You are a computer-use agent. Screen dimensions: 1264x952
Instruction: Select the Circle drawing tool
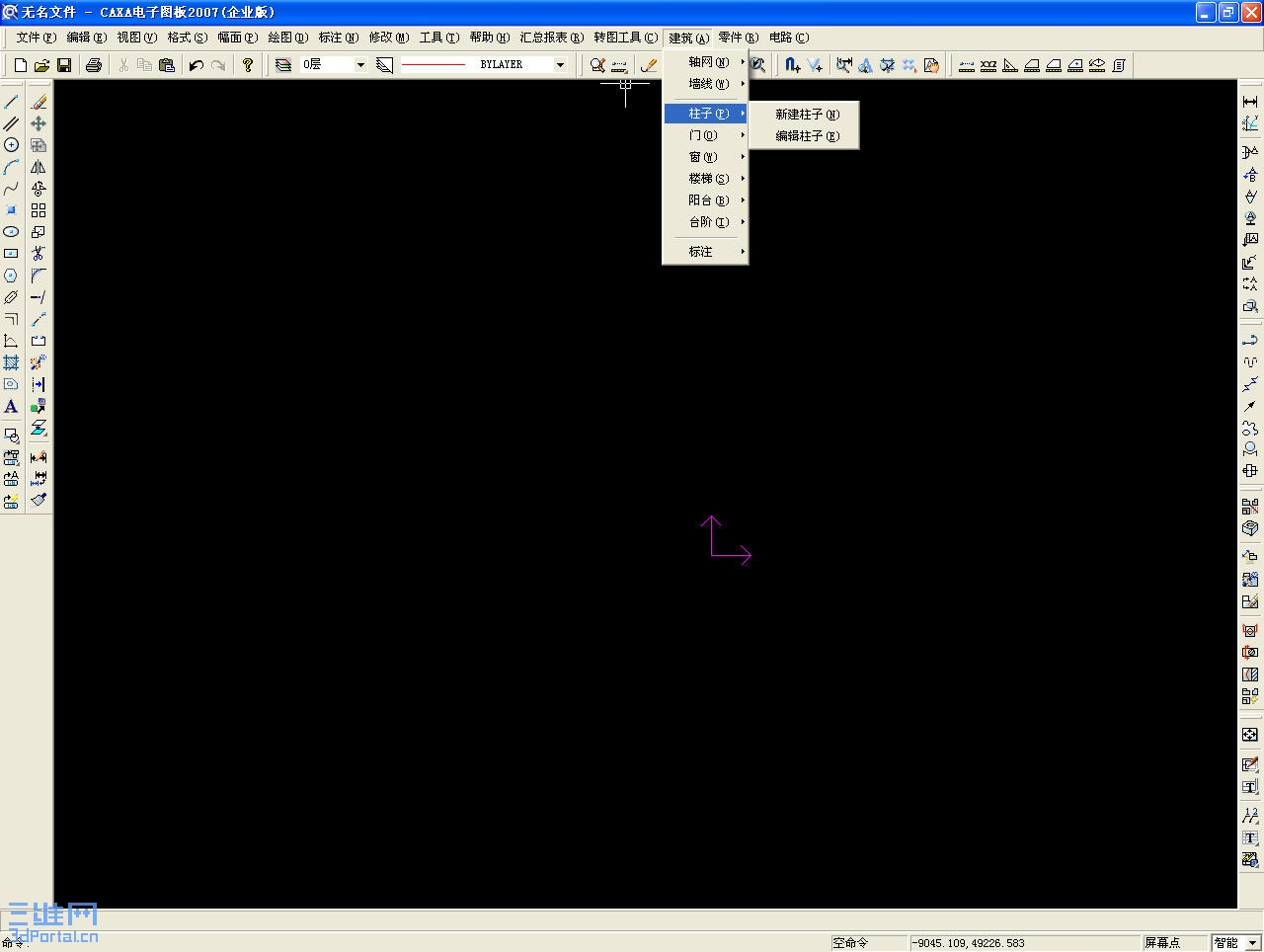12,145
